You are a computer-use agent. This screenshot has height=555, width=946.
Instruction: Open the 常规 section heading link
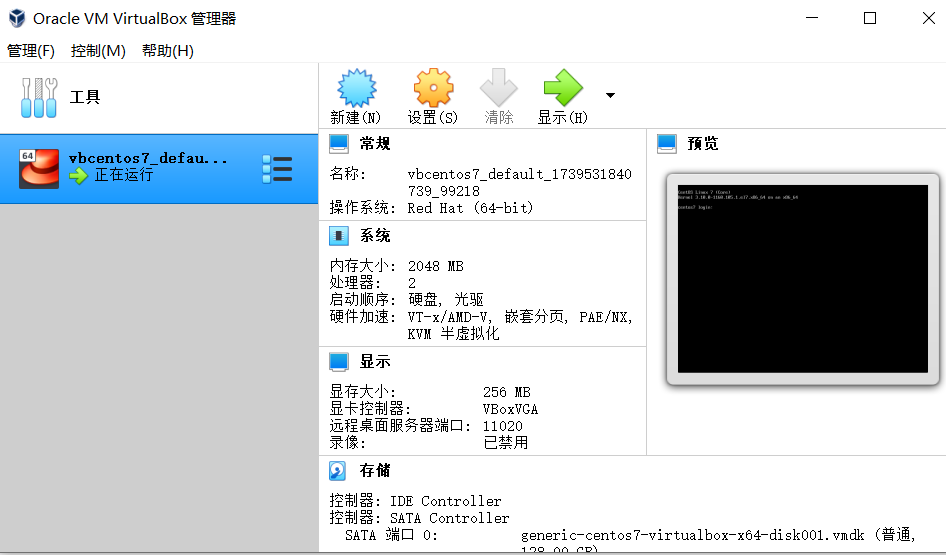point(375,144)
